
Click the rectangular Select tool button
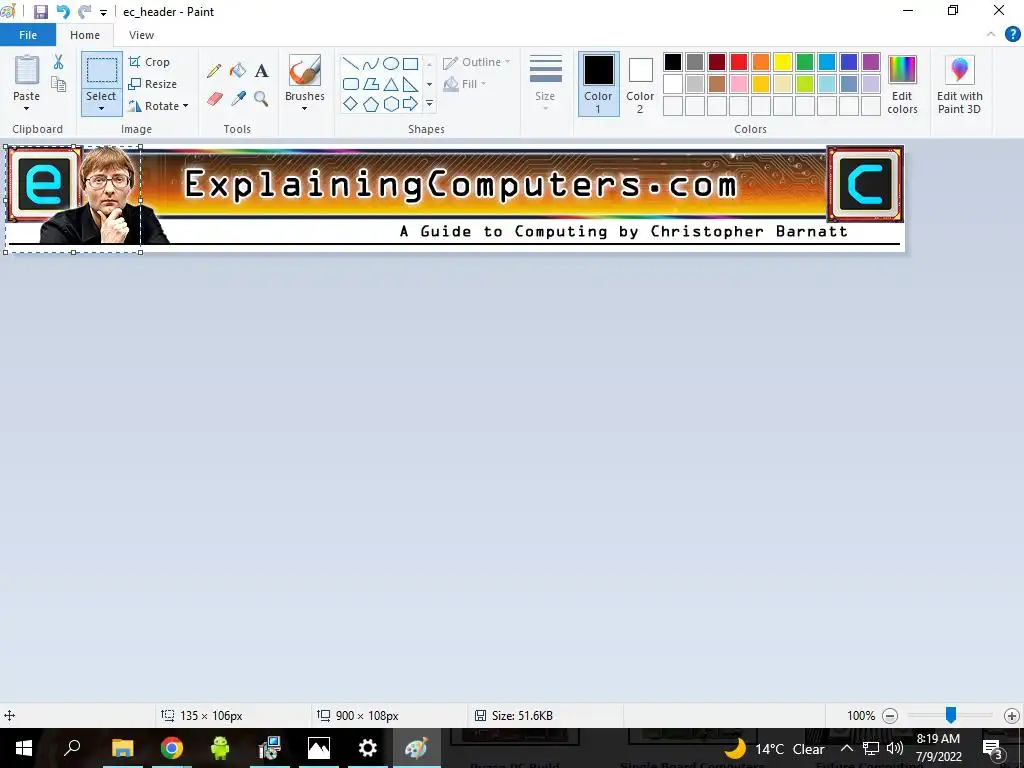102,70
